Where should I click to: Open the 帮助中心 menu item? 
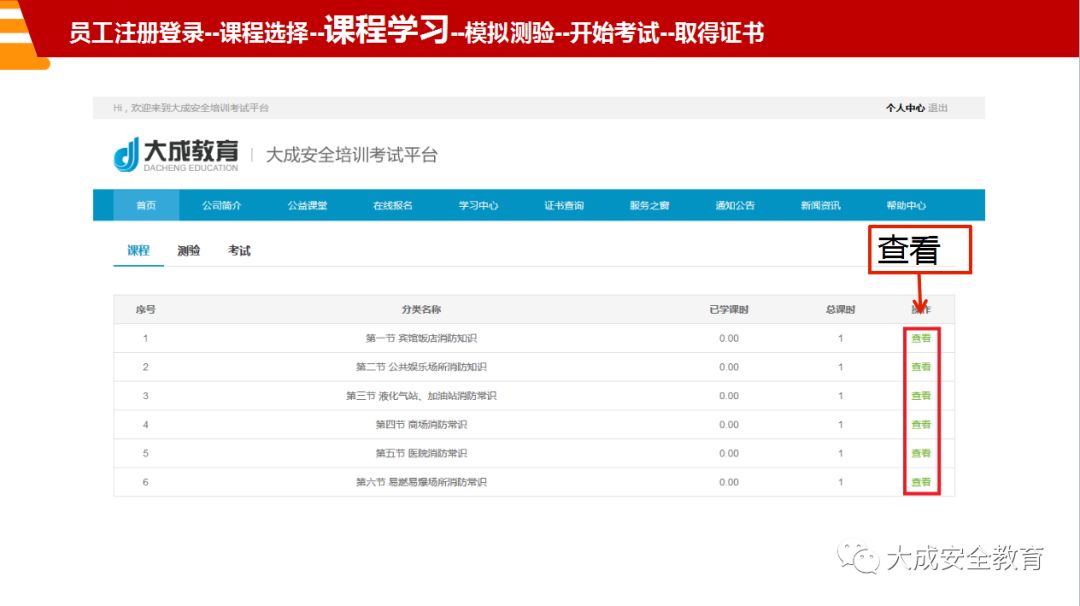pos(907,204)
